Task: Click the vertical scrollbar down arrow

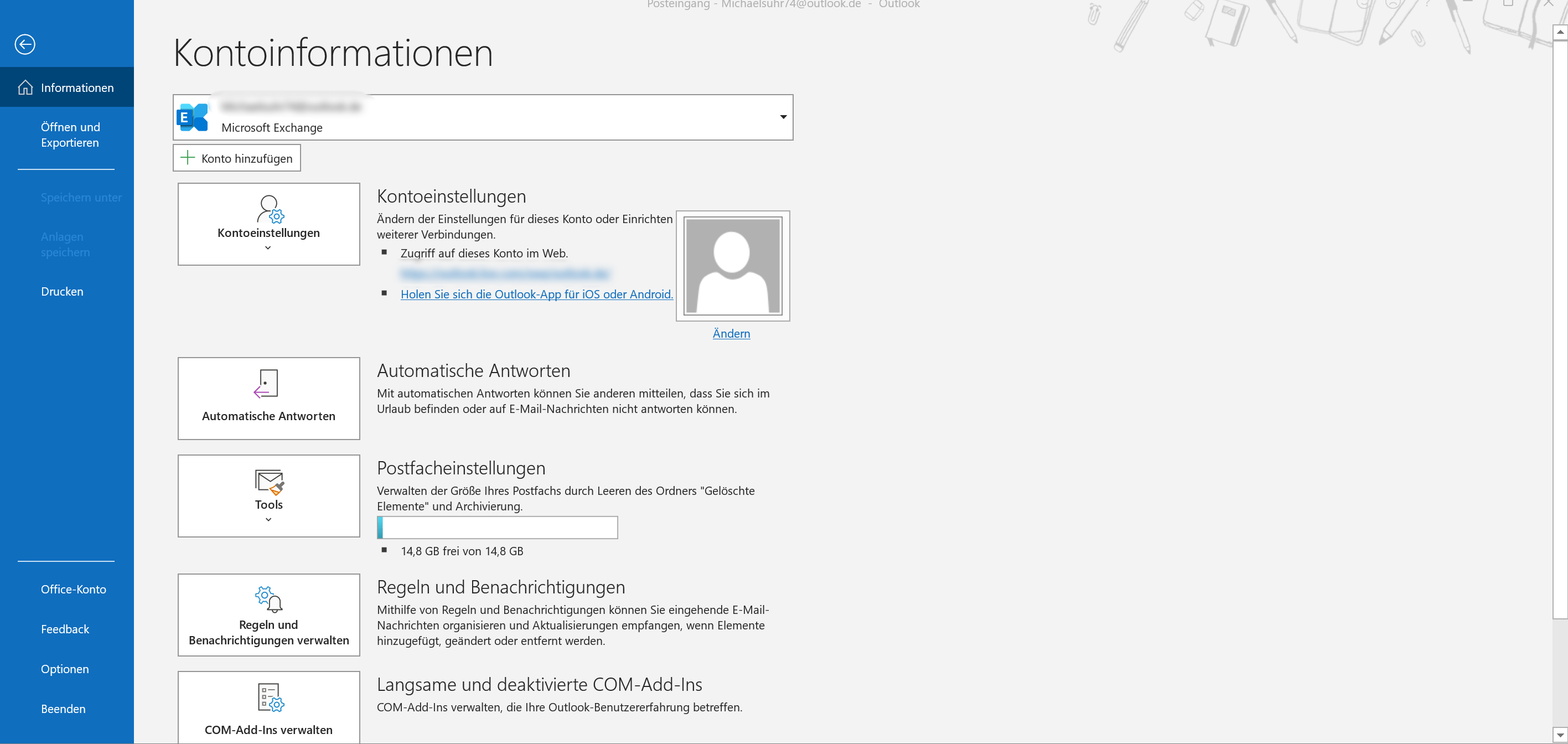Action: [1560, 735]
